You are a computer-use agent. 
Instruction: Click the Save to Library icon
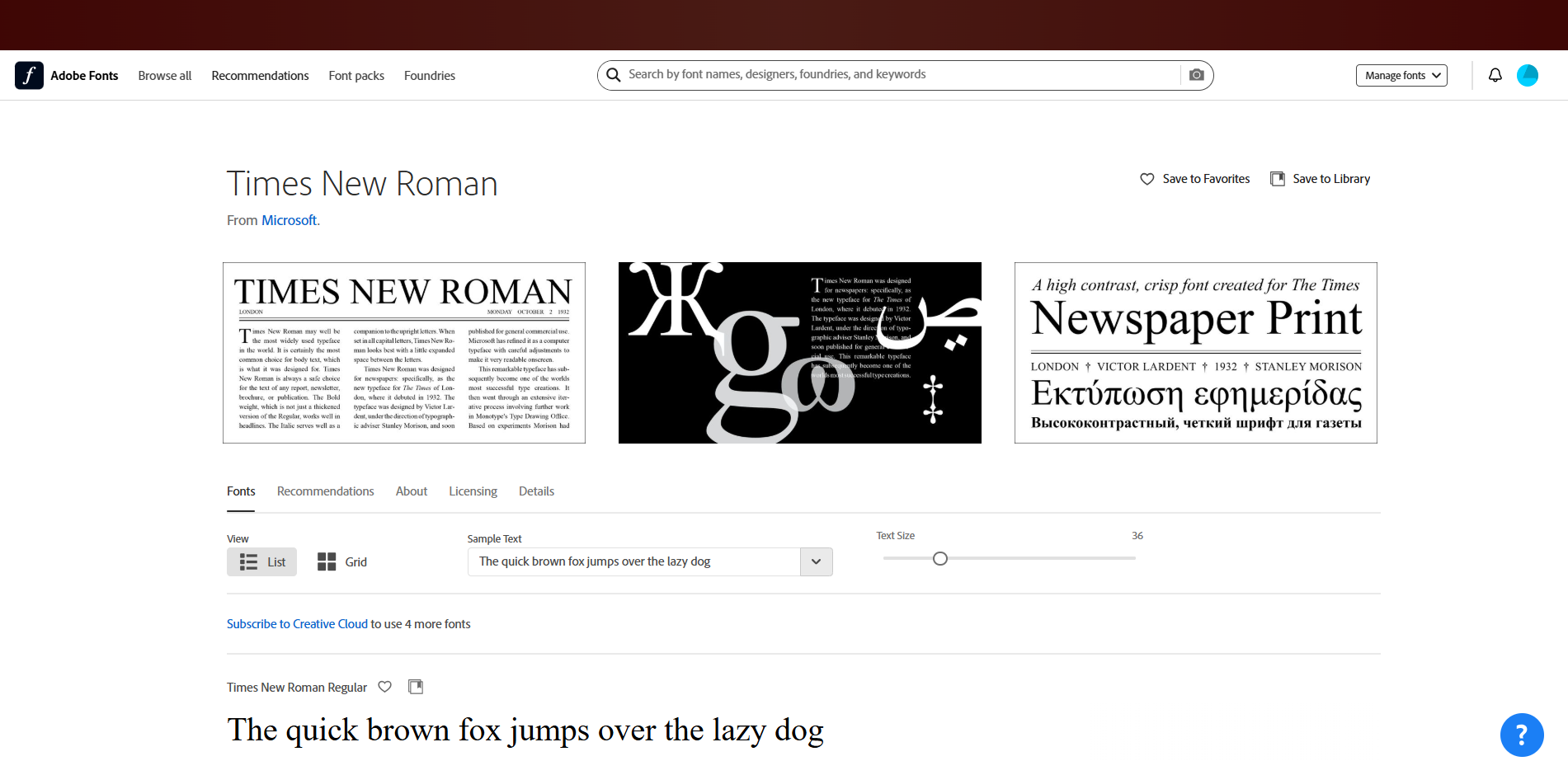[1278, 178]
